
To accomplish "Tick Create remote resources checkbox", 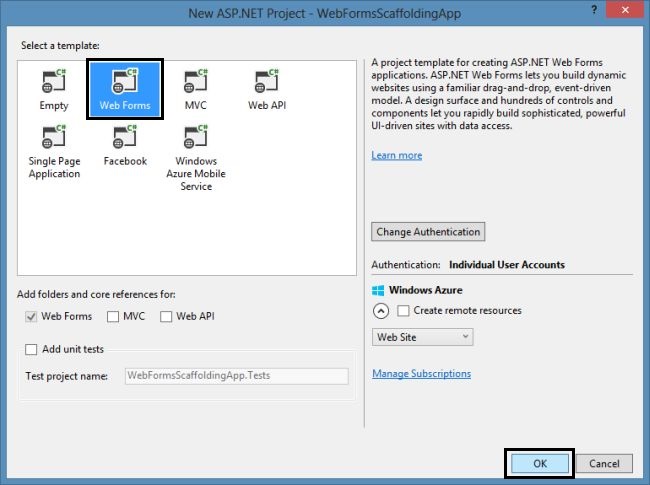I will 403,310.
